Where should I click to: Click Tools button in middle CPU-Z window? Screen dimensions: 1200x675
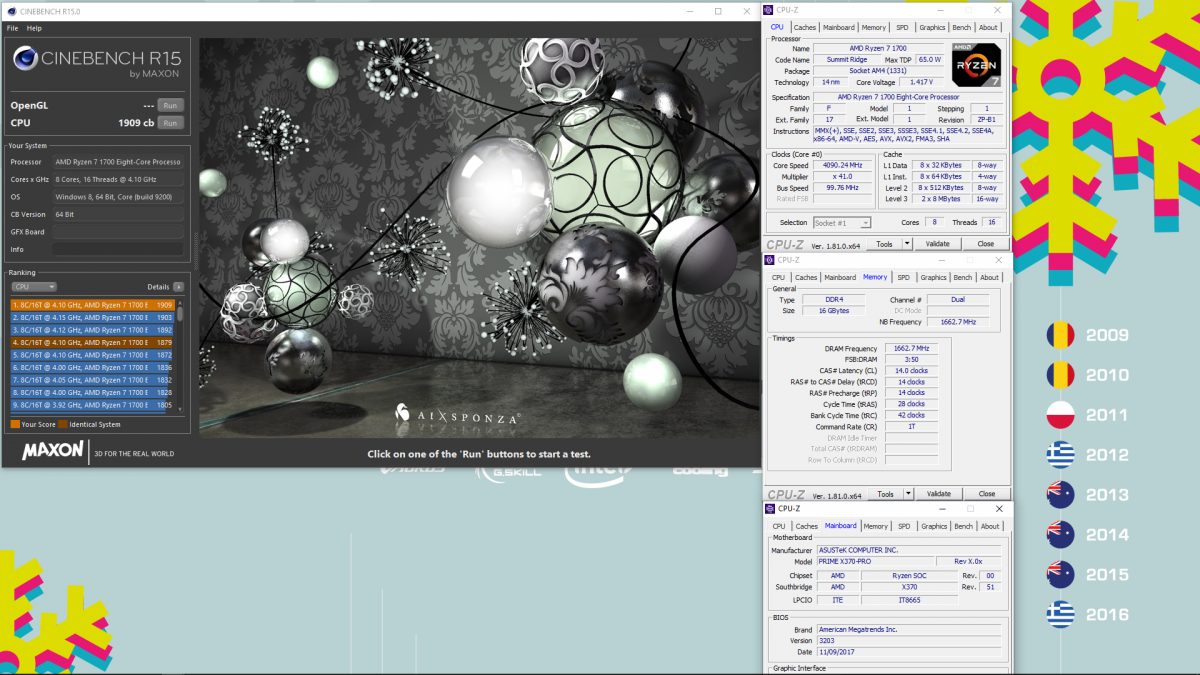point(885,494)
